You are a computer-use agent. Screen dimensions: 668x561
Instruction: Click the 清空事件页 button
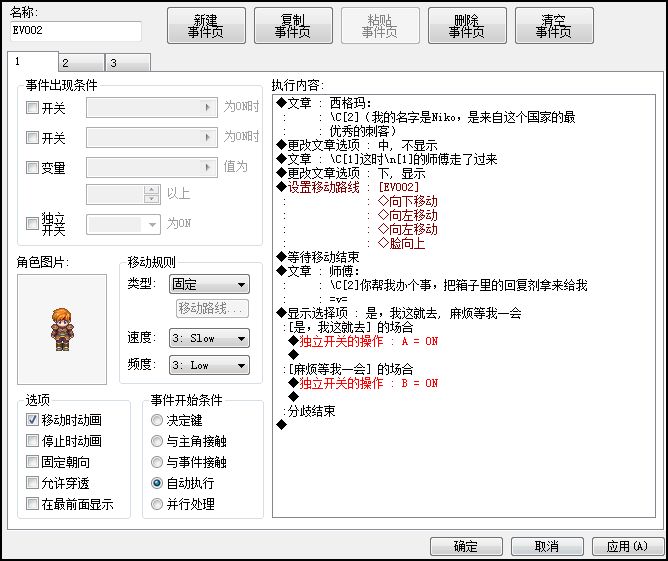(554, 26)
